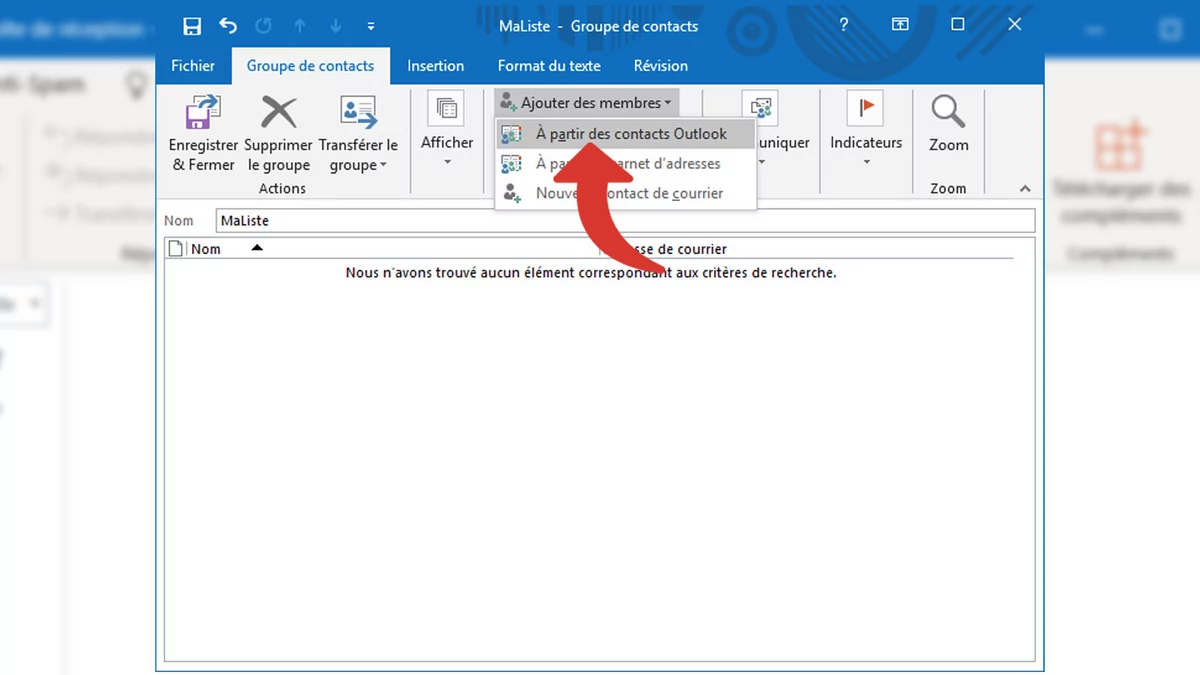Click the Indicateurs red flag icon

tap(865, 109)
